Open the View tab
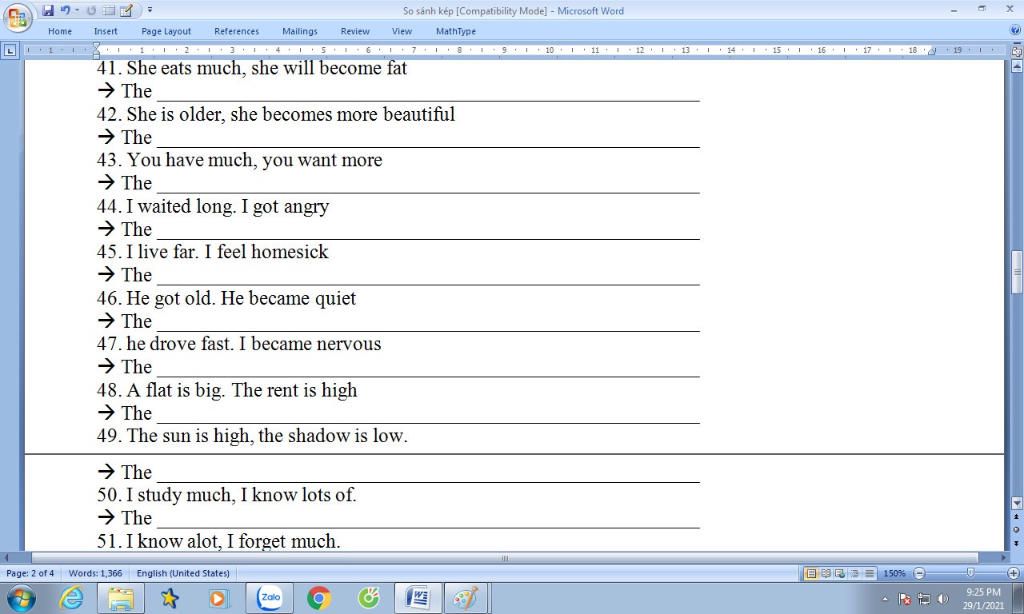This screenshot has height=614, width=1024. click(x=402, y=31)
